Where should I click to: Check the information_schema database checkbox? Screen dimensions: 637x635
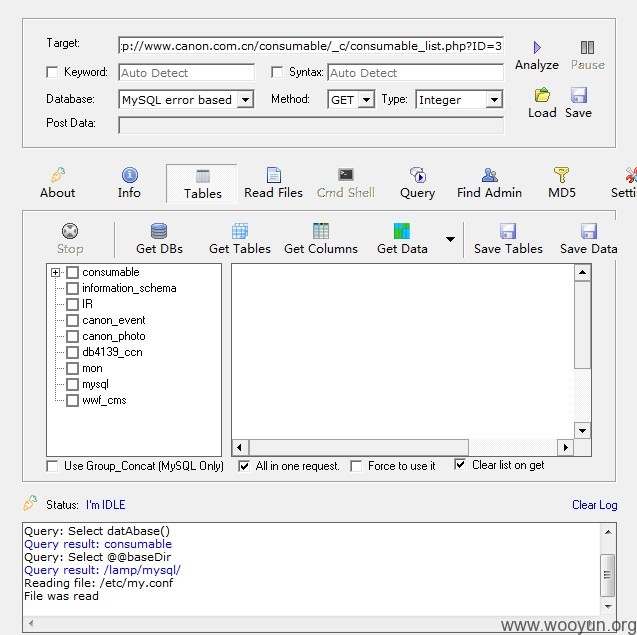[72, 288]
